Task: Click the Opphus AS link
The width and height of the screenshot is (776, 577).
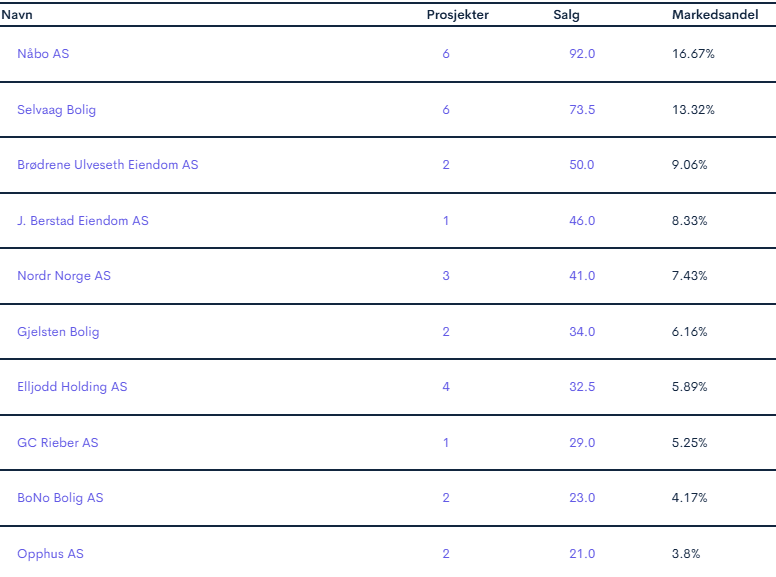Action: (x=50, y=554)
